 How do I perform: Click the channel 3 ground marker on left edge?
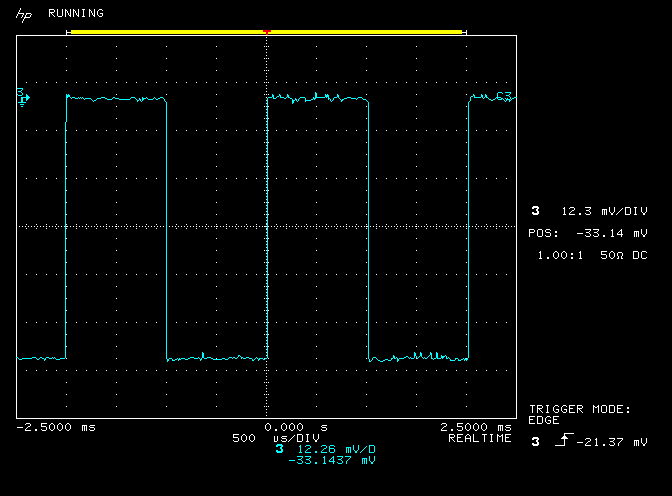pyautogui.click(x=23, y=97)
